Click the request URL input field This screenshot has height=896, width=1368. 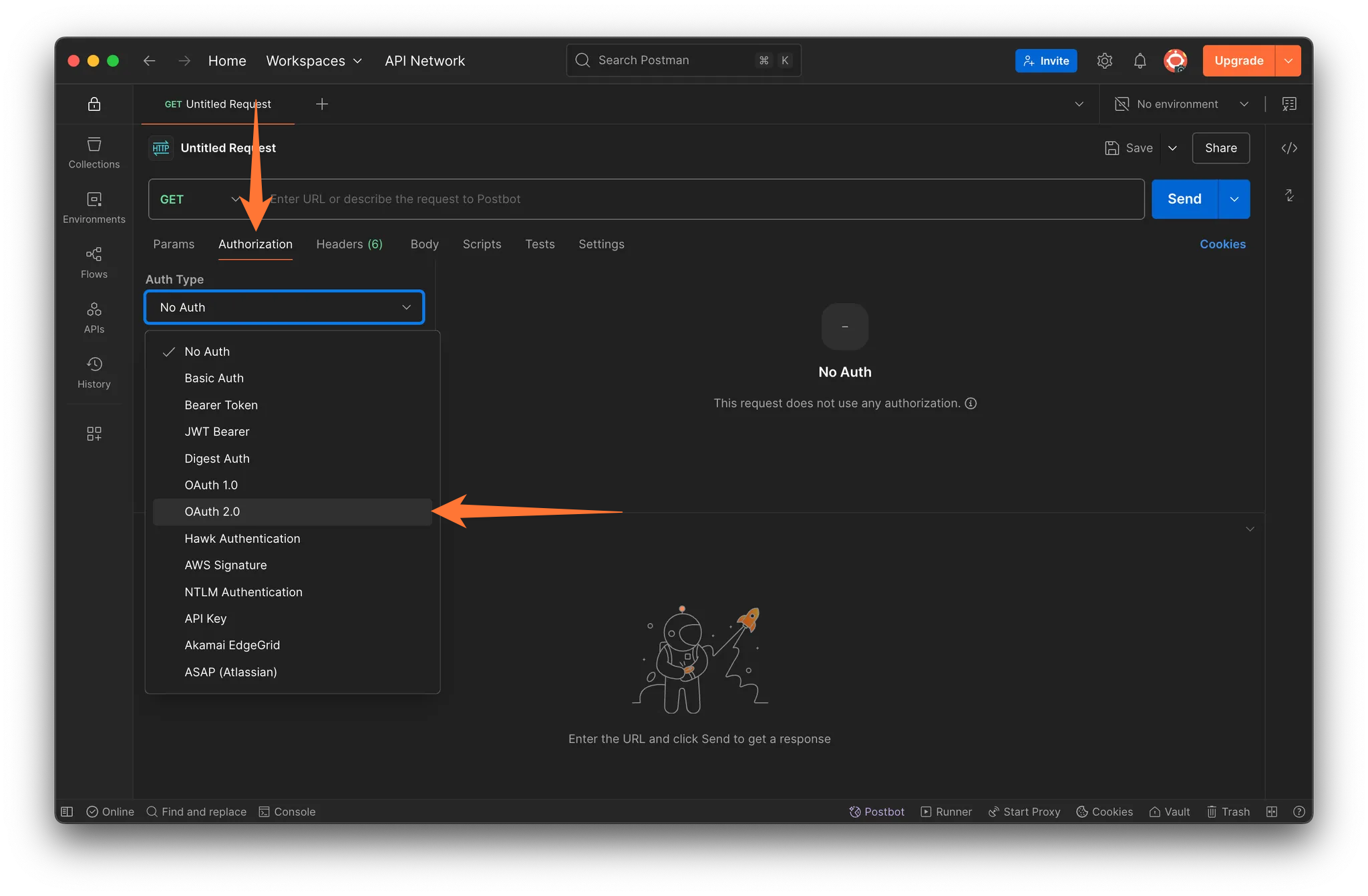pyautogui.click(x=701, y=199)
